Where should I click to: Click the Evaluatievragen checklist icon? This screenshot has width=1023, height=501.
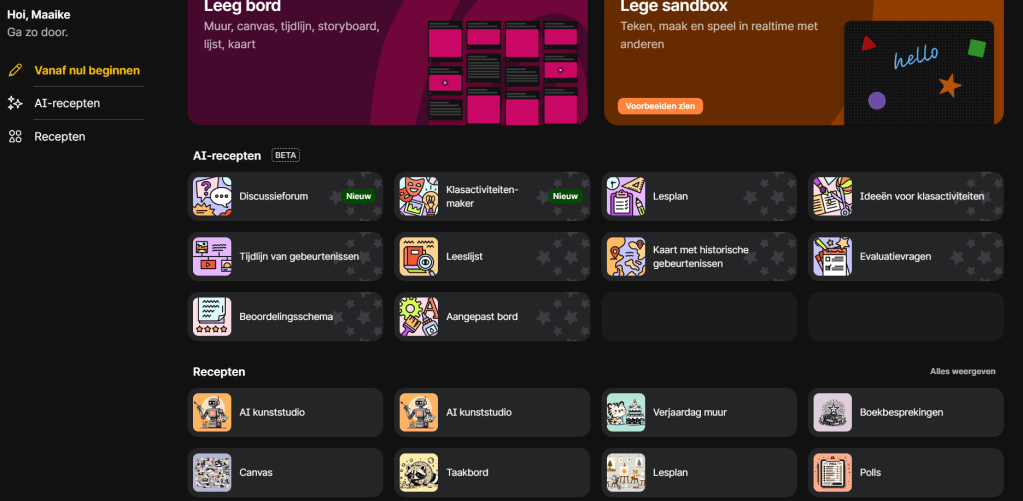click(x=832, y=256)
